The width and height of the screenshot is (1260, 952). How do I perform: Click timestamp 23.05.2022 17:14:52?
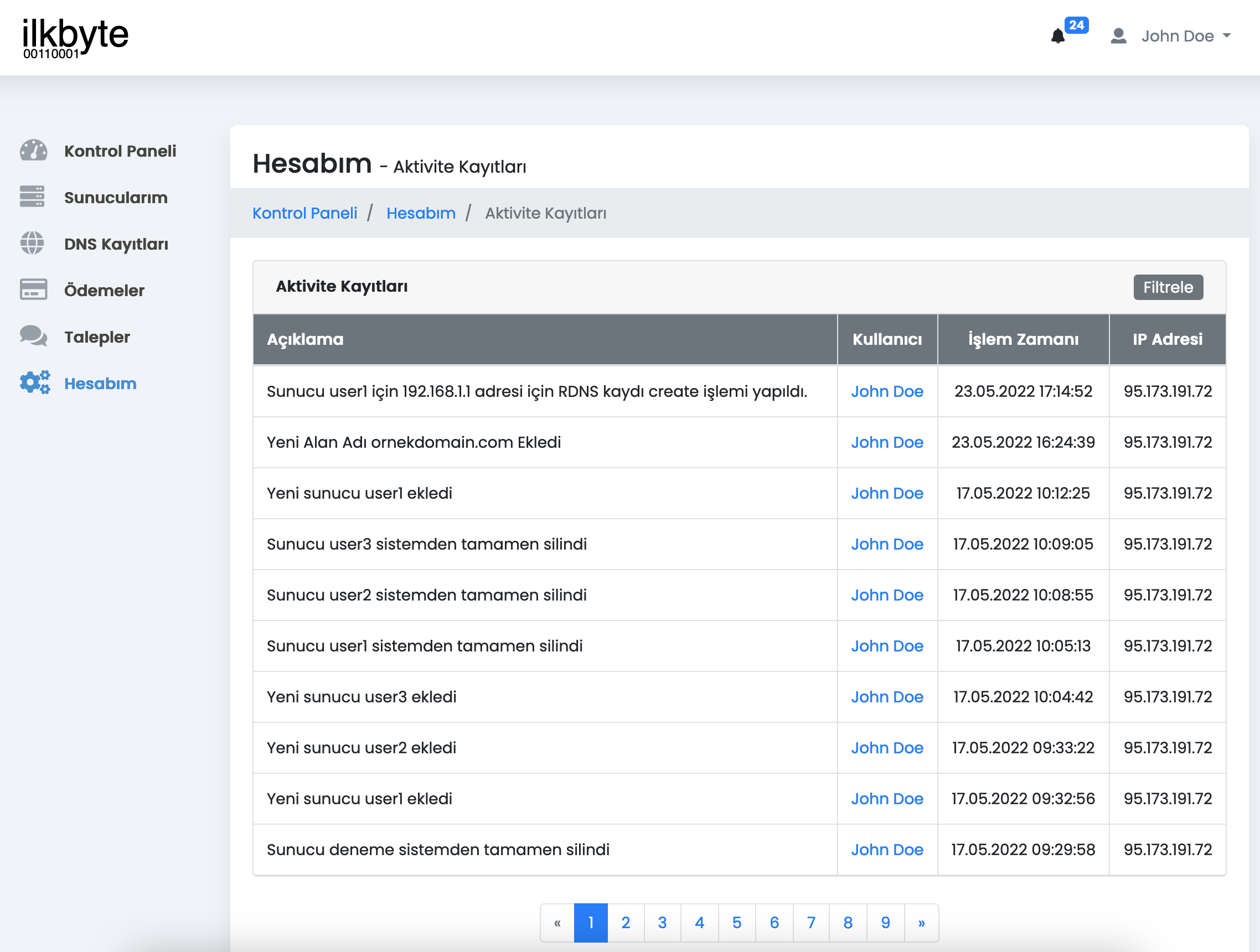[x=1023, y=391]
